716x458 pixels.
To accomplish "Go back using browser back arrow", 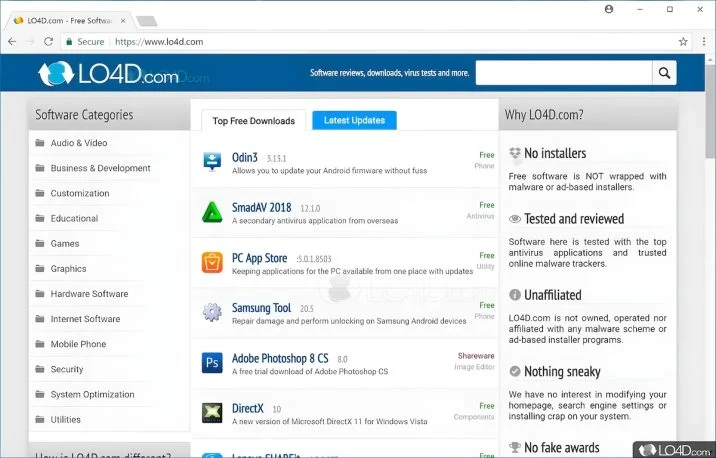I will tap(11, 42).
